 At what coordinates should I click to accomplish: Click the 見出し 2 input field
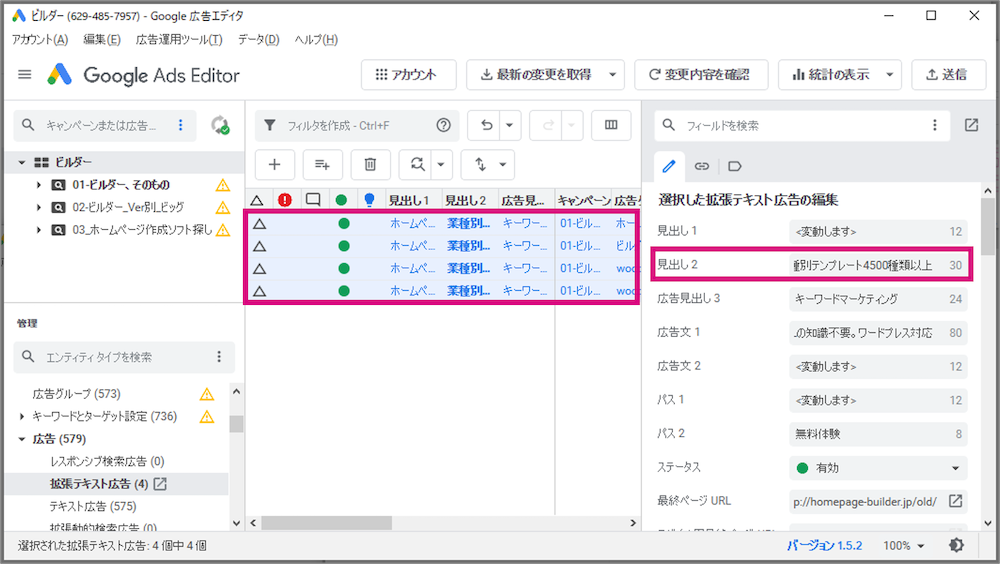[x=878, y=265]
